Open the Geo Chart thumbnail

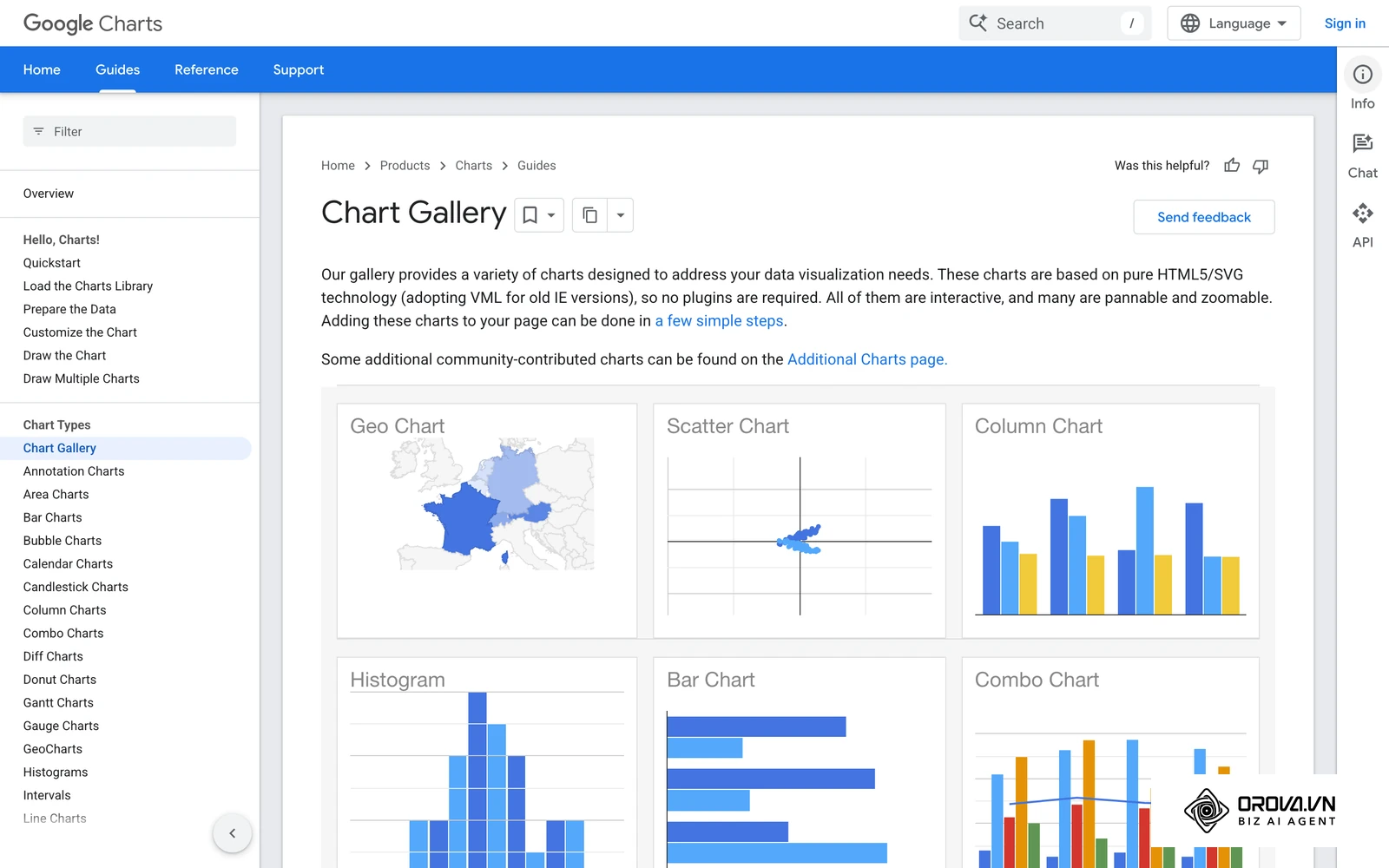[487, 521]
